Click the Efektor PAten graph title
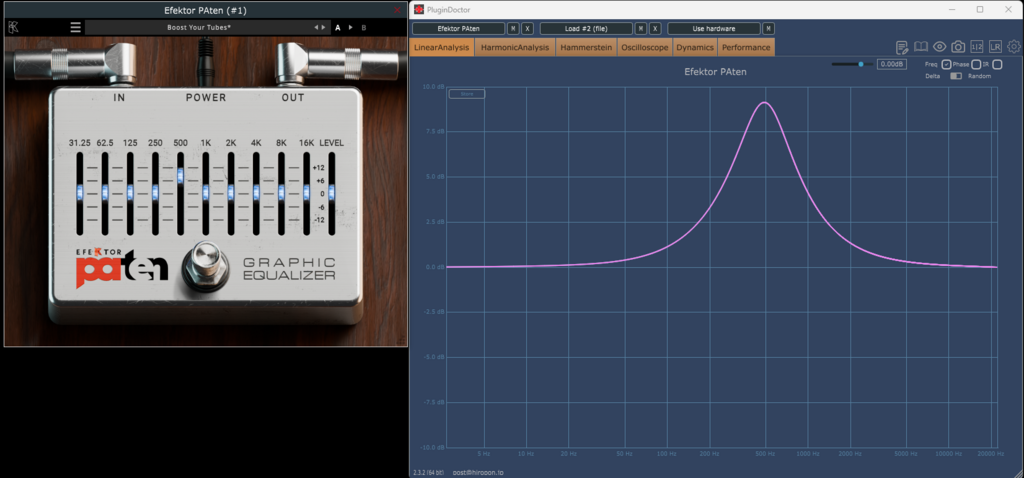The height and width of the screenshot is (478, 1024). (715, 72)
